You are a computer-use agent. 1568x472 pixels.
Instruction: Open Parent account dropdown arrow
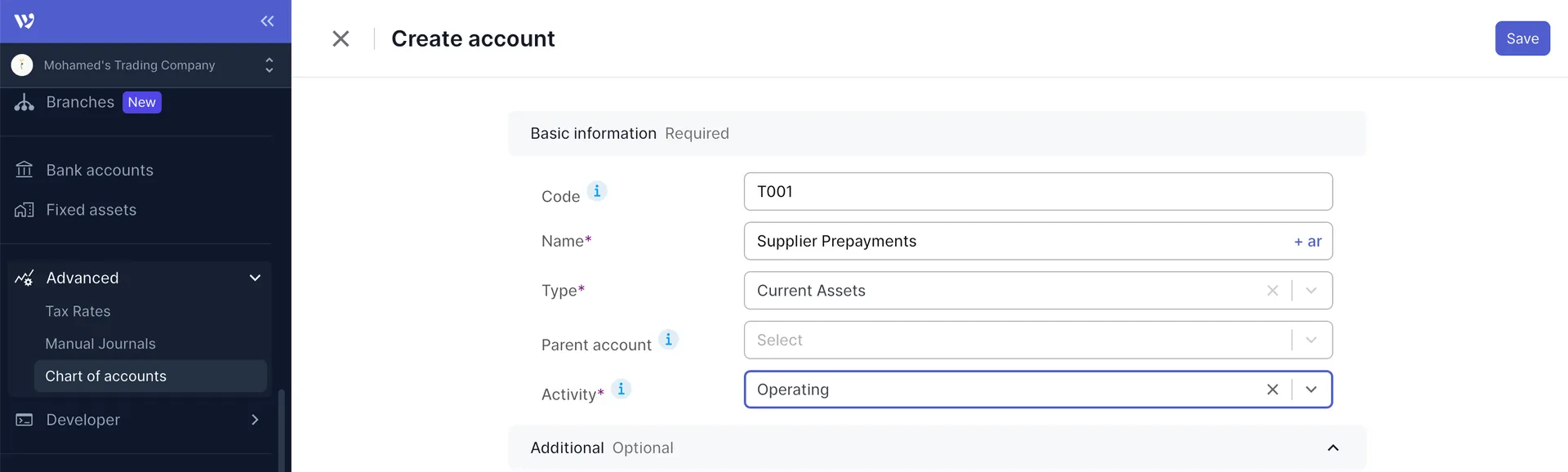tap(1311, 340)
